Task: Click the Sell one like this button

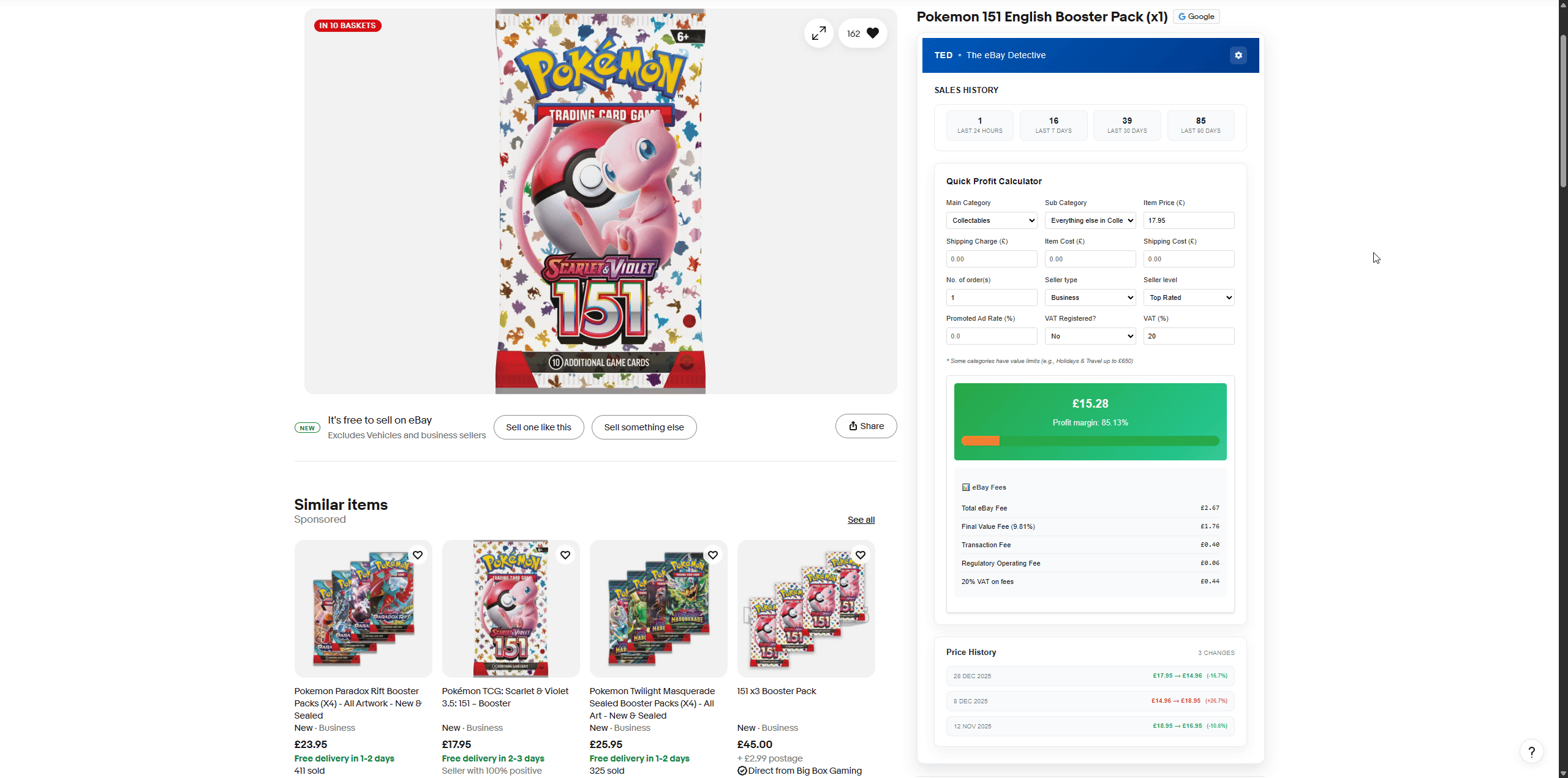Action: [538, 427]
